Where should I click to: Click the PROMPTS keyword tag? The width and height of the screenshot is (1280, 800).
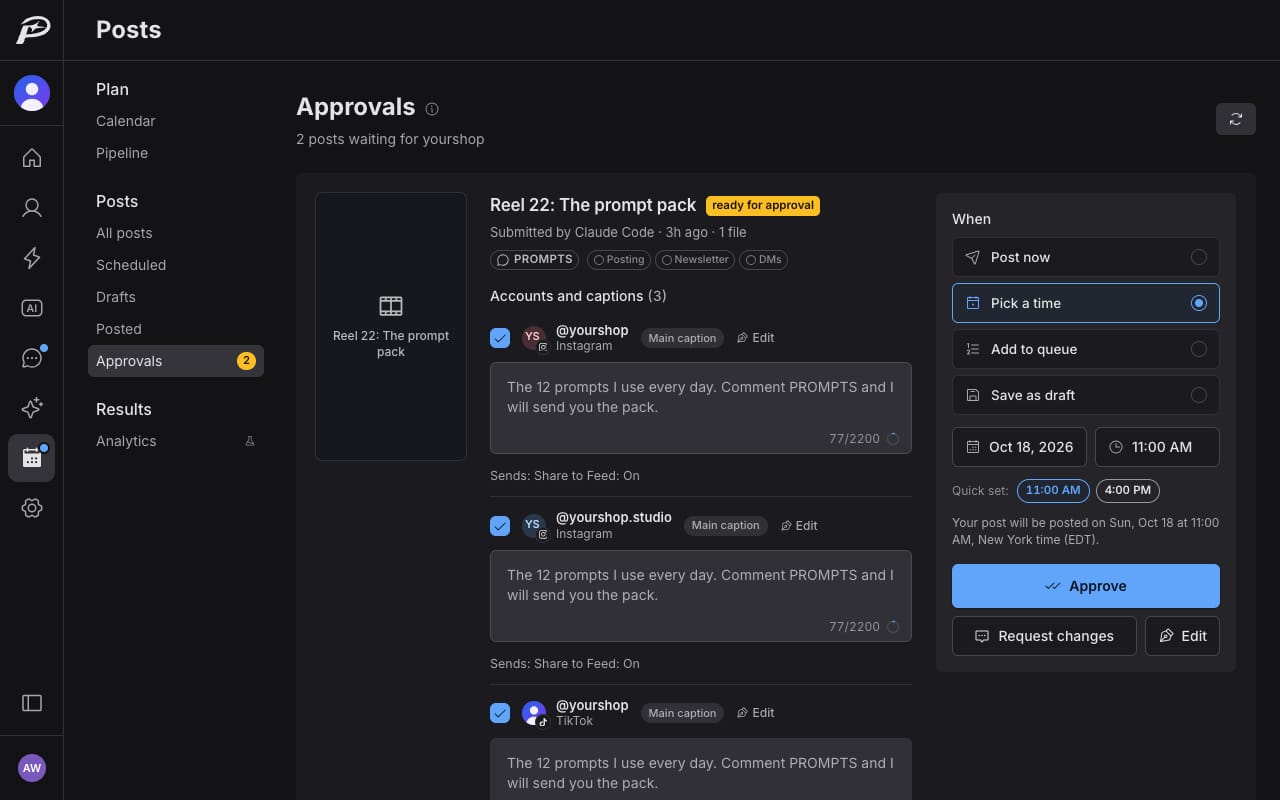534,260
